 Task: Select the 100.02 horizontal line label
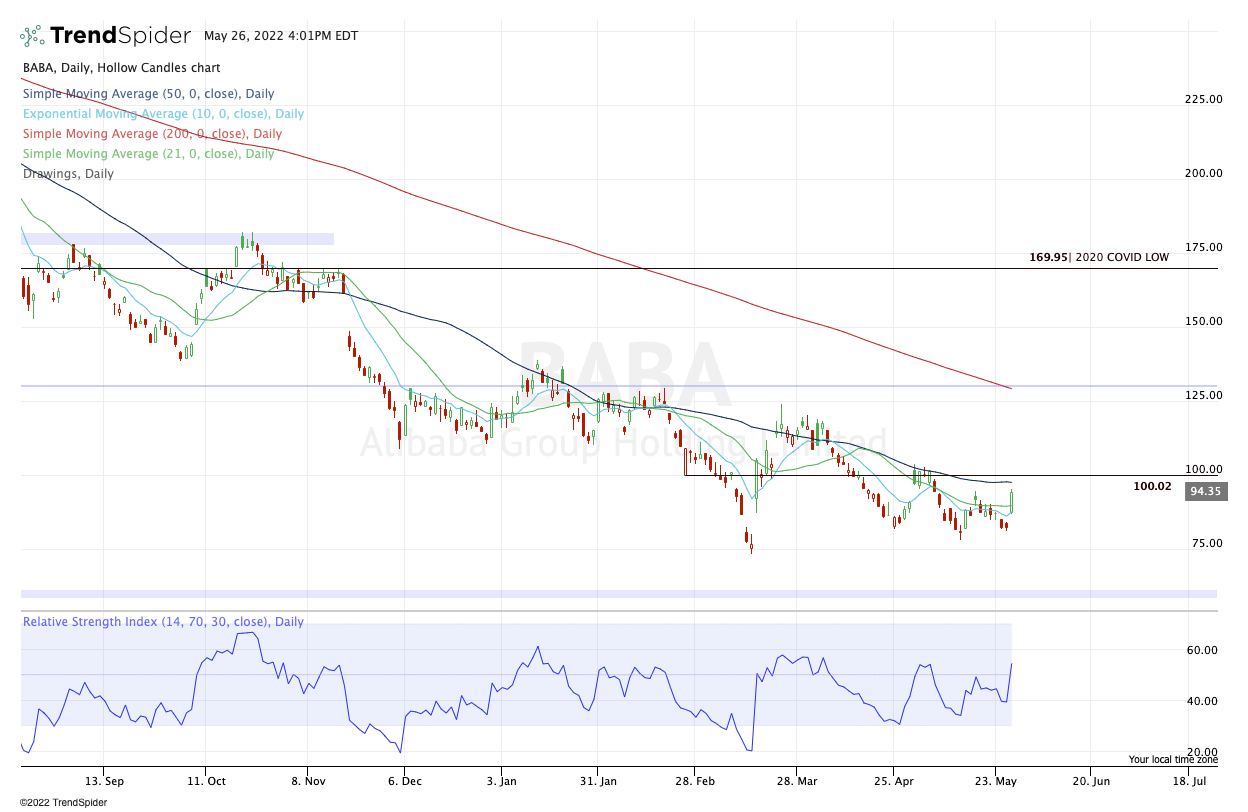point(1152,486)
